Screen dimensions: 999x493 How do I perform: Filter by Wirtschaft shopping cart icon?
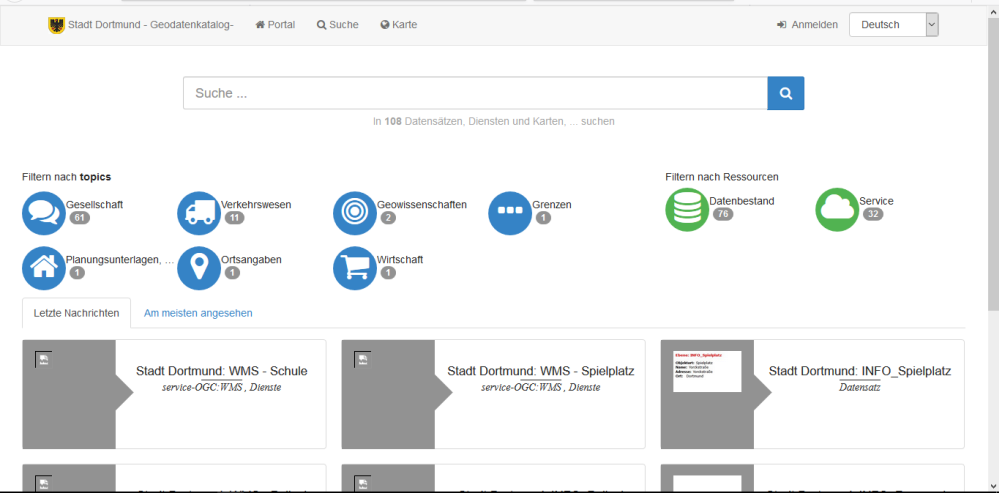[x=355, y=268]
